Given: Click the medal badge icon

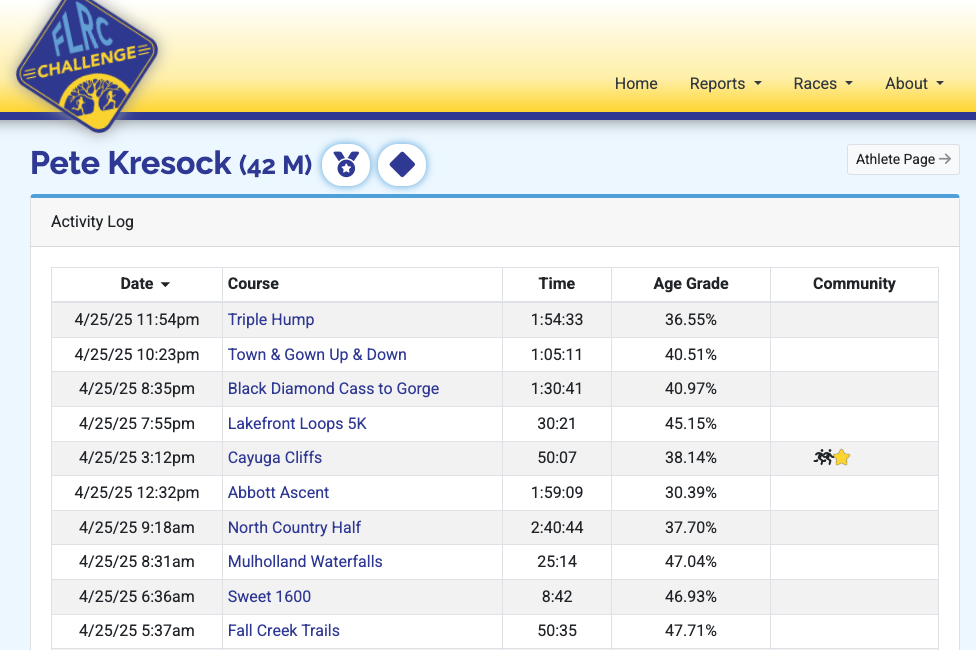Looking at the screenshot, I should coord(346,165).
